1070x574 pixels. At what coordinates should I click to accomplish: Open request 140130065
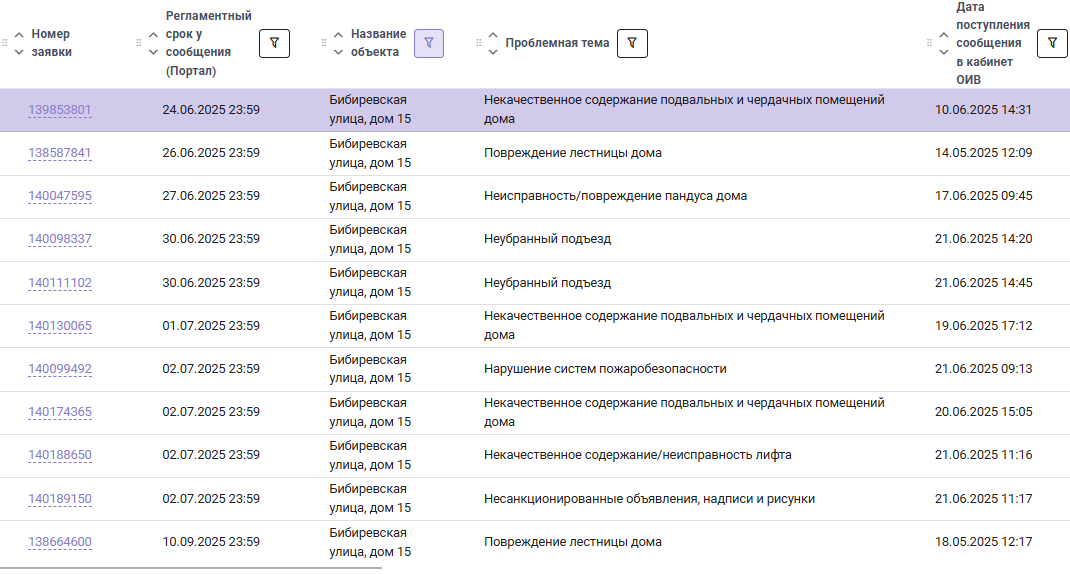click(59, 326)
